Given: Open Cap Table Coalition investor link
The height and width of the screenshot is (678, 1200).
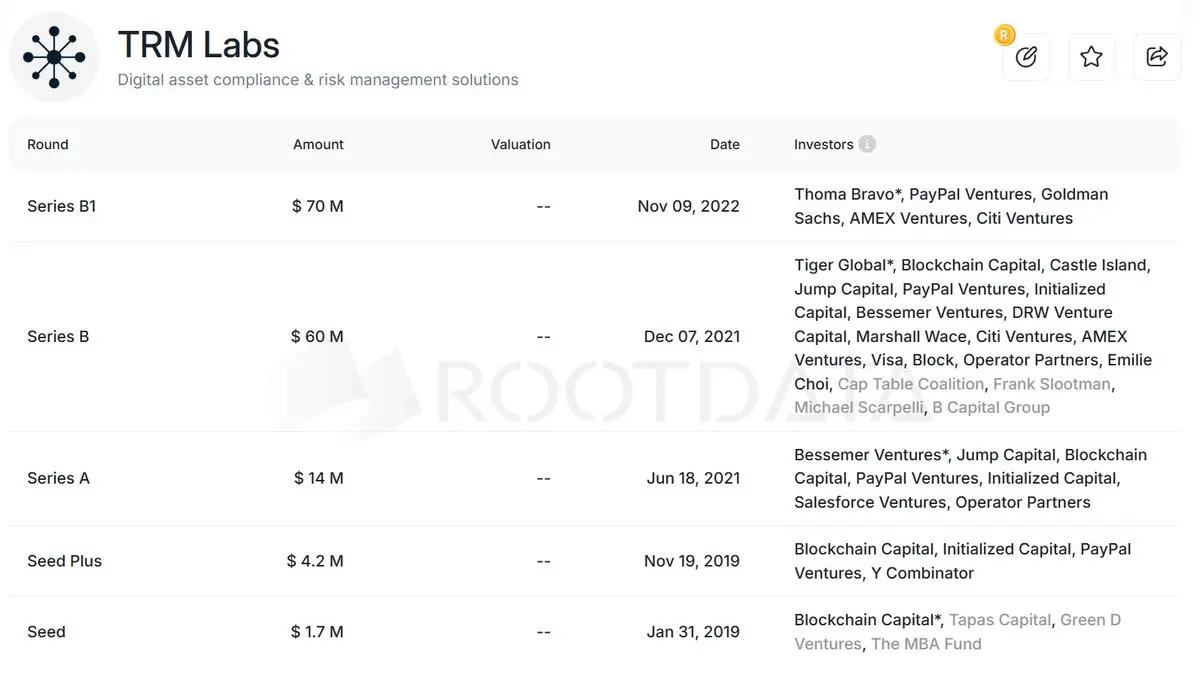Looking at the screenshot, I should (911, 384).
